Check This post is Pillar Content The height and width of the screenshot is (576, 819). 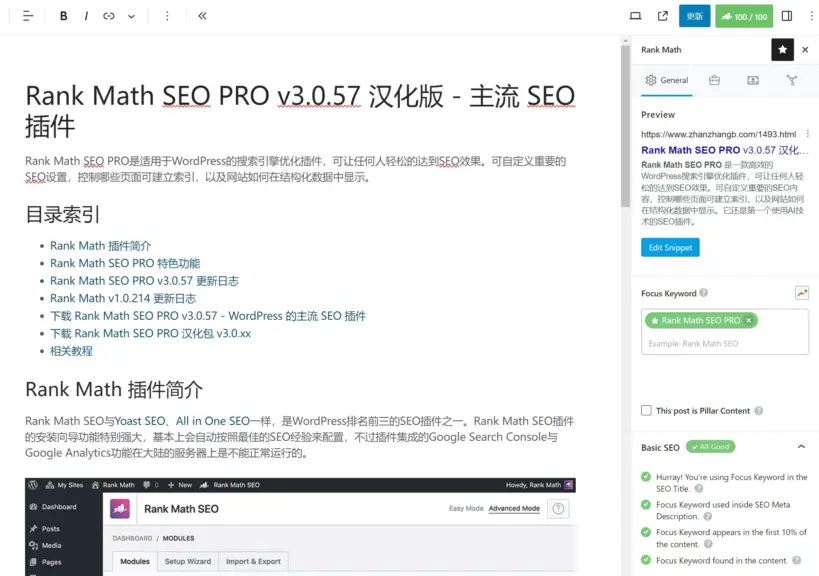tap(647, 410)
